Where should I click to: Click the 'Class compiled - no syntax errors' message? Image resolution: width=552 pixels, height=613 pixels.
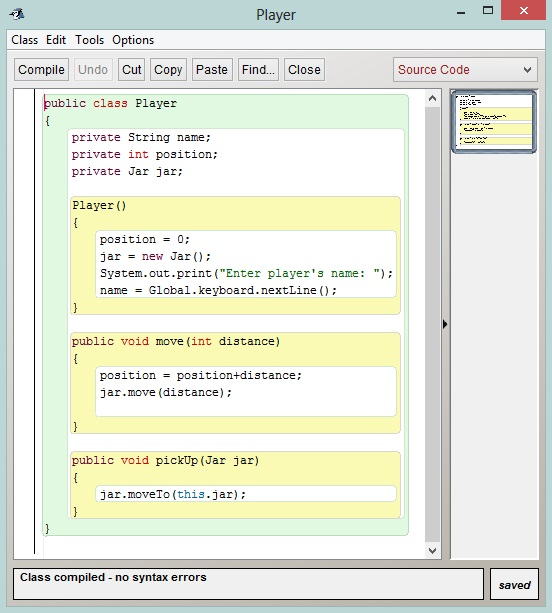coord(113,577)
